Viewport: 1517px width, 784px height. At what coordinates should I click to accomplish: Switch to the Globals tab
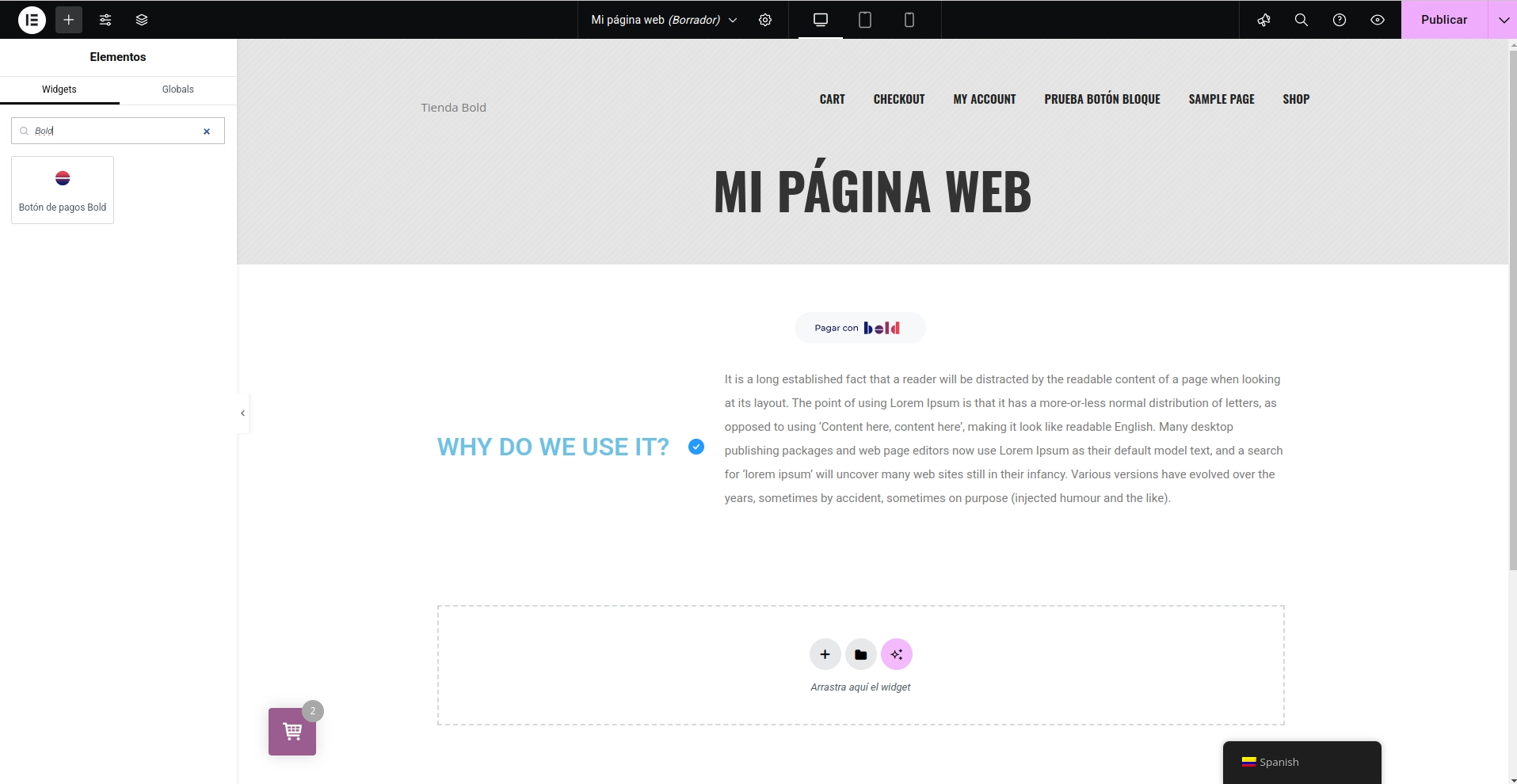click(x=178, y=89)
